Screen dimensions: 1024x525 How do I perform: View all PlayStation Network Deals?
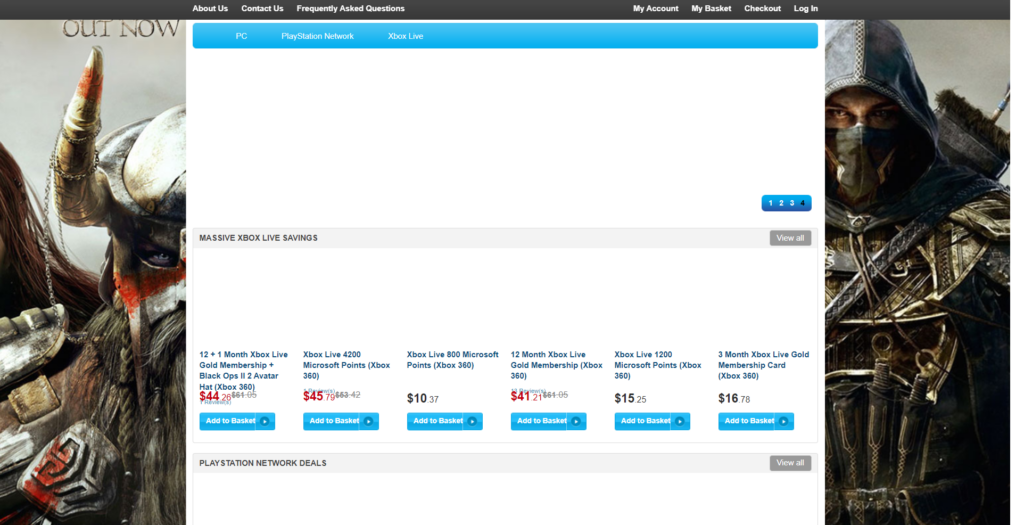pos(790,463)
